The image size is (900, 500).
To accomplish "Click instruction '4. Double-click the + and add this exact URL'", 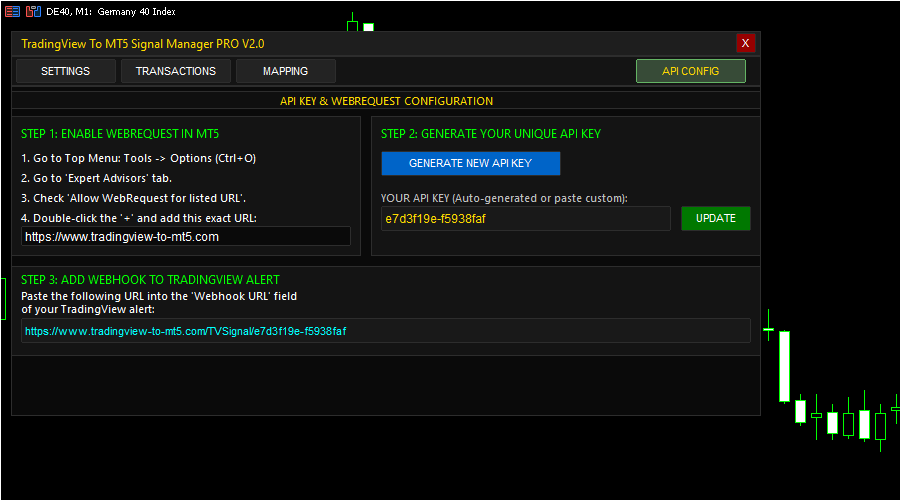I will click(x=139, y=218).
